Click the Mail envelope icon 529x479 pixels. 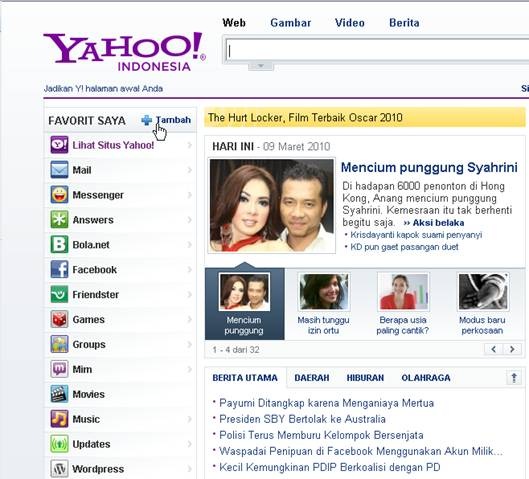59,170
